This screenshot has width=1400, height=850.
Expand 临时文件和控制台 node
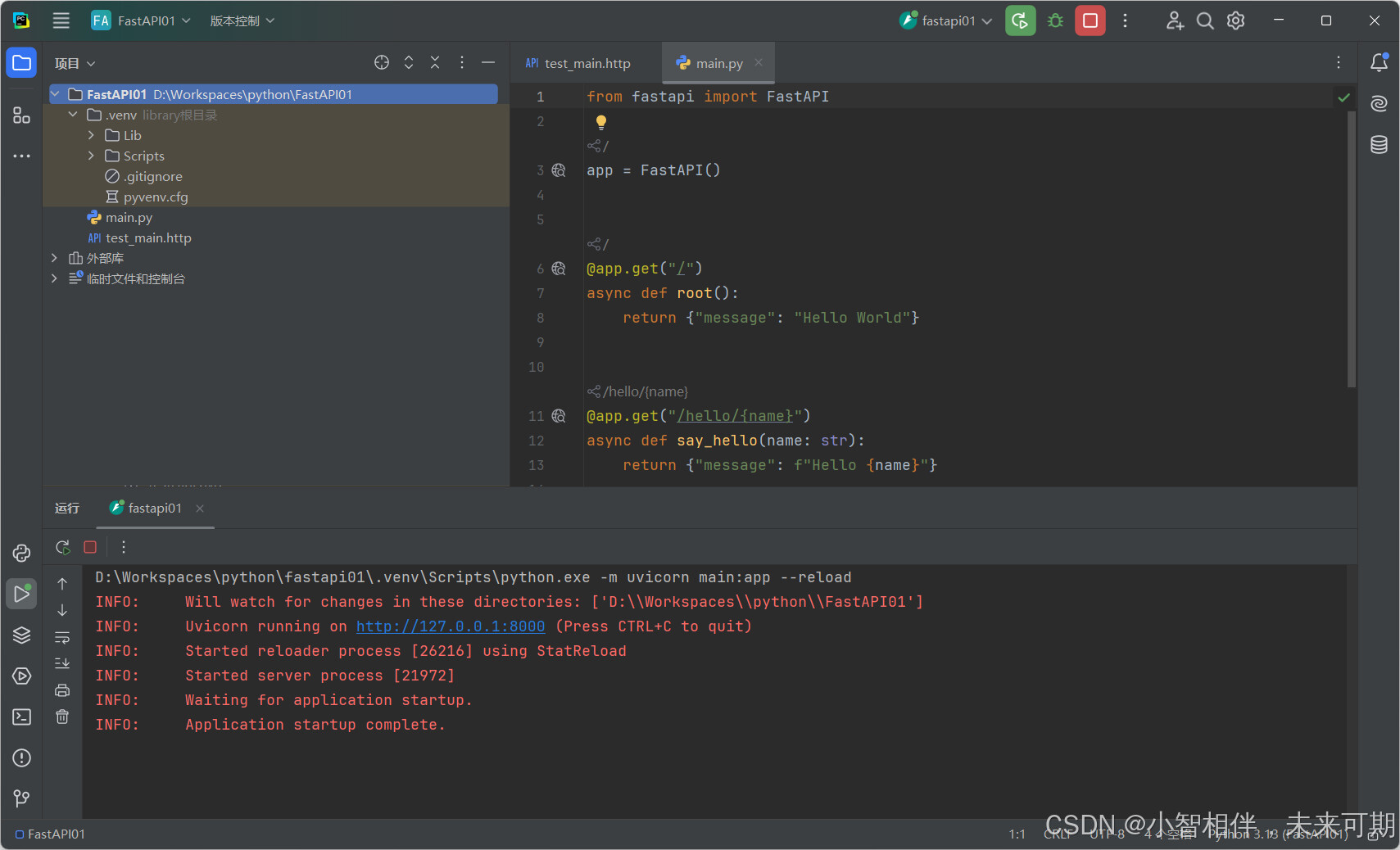coord(55,278)
